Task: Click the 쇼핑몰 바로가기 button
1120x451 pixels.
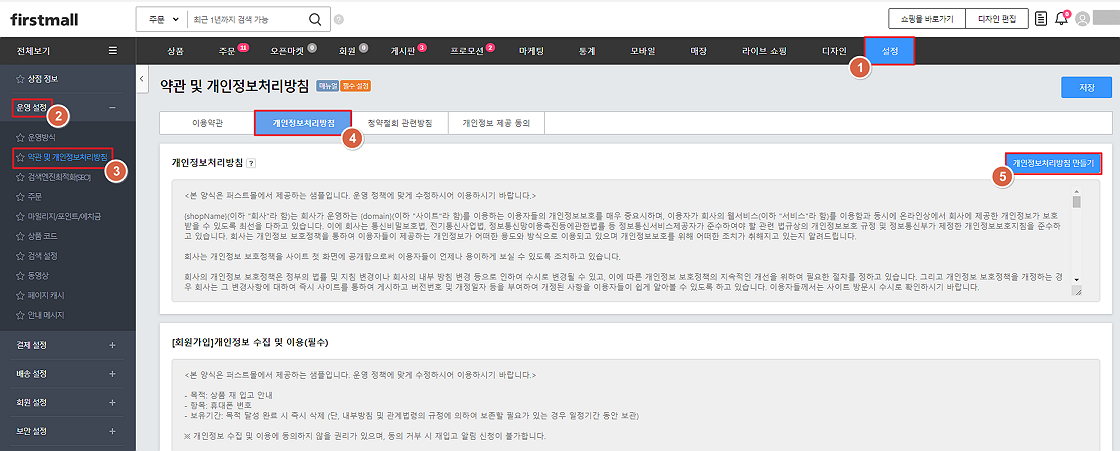Action: tap(926, 19)
